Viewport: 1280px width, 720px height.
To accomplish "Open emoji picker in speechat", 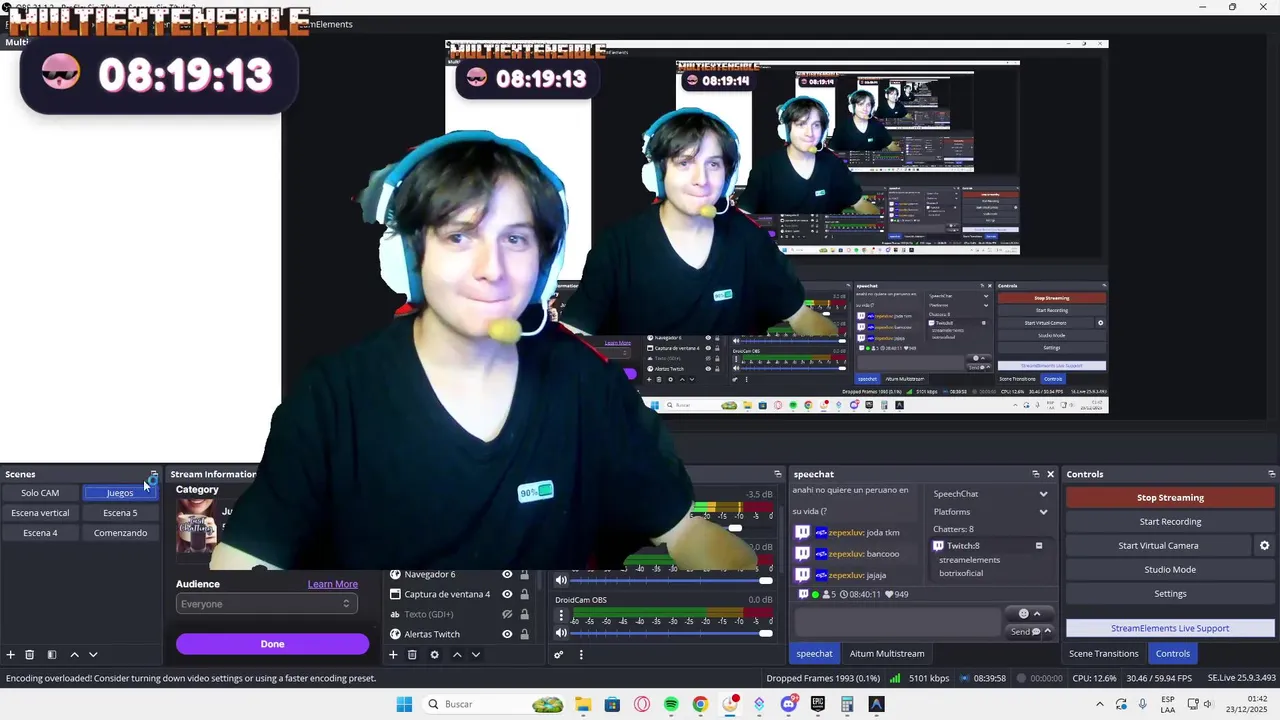I will point(1023,614).
